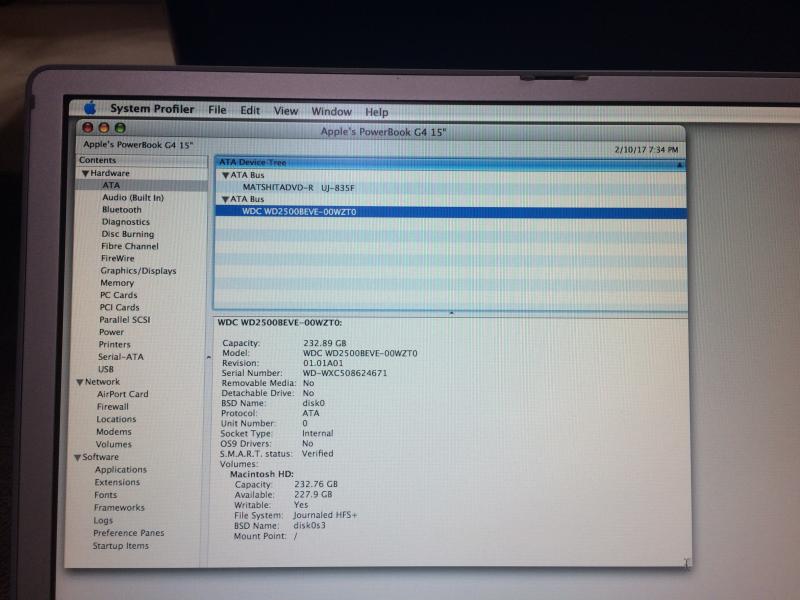Click the green zoom window button
Image resolution: width=800 pixels, height=600 pixels.
[120, 128]
